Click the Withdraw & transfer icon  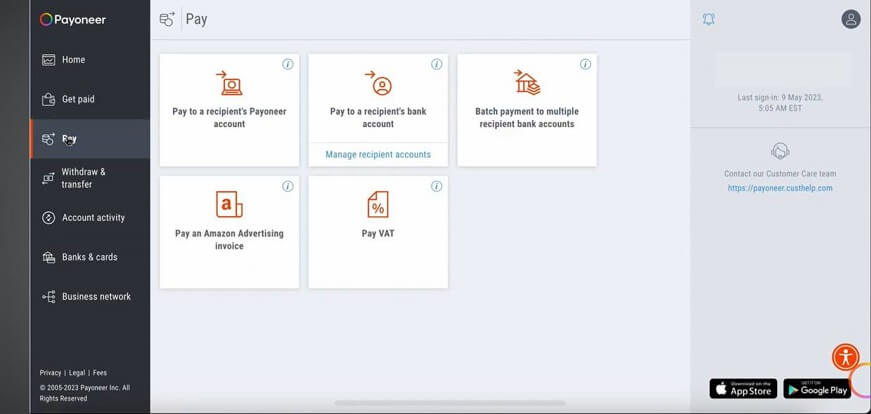coord(48,178)
